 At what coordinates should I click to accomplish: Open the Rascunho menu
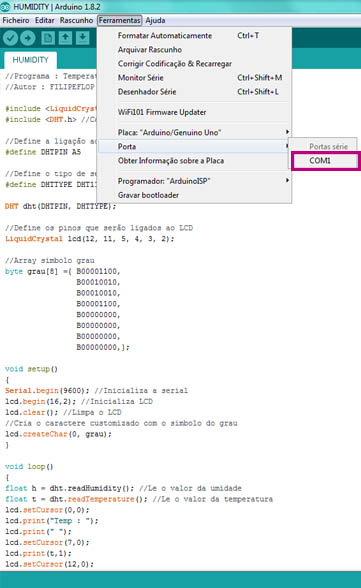(x=76, y=20)
